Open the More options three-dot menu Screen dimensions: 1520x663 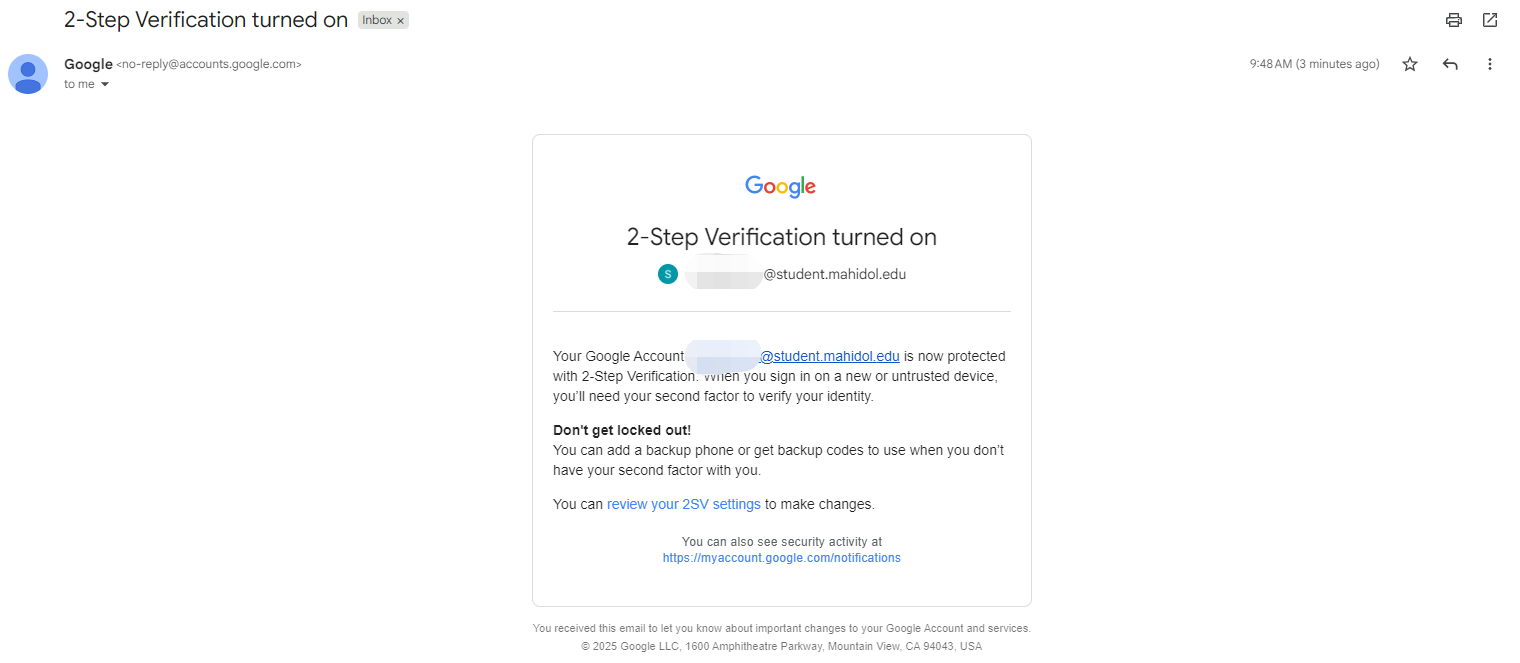[x=1490, y=64]
